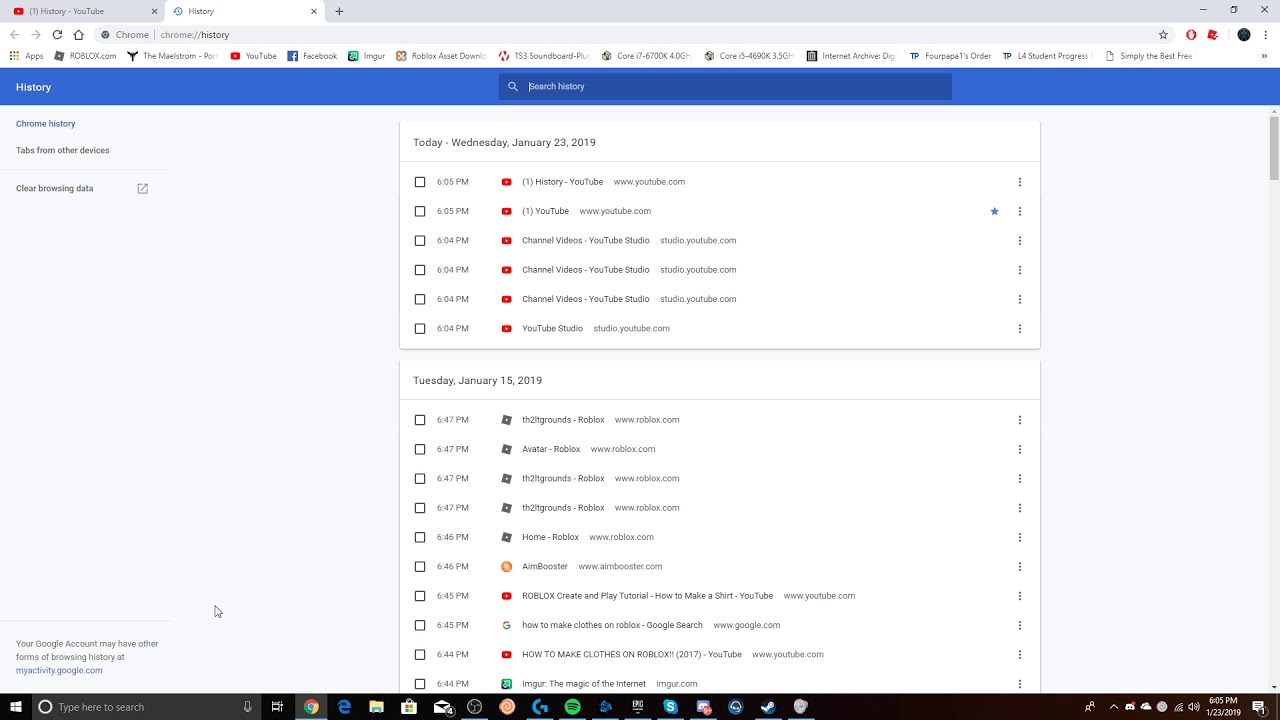
Task: Open the Facebook bookmark
Action: [x=312, y=56]
